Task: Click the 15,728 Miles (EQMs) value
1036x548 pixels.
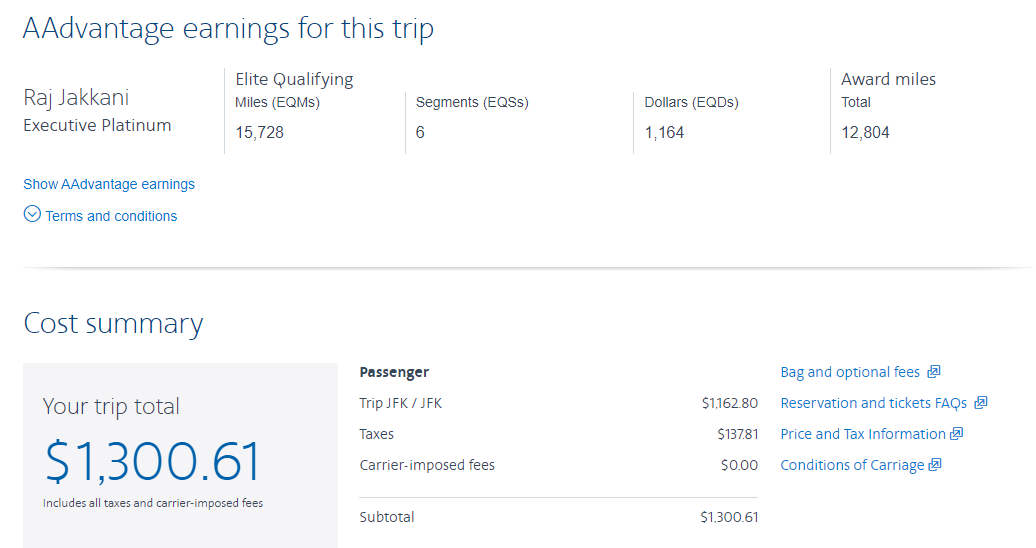Action: click(x=259, y=133)
